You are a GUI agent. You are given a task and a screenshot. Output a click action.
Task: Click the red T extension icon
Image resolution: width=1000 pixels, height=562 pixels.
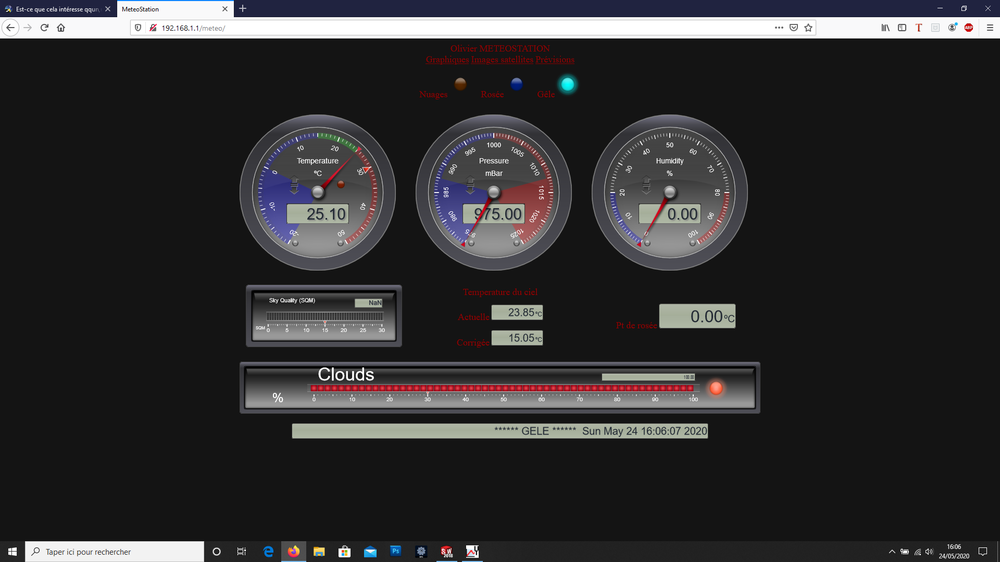pos(918,28)
